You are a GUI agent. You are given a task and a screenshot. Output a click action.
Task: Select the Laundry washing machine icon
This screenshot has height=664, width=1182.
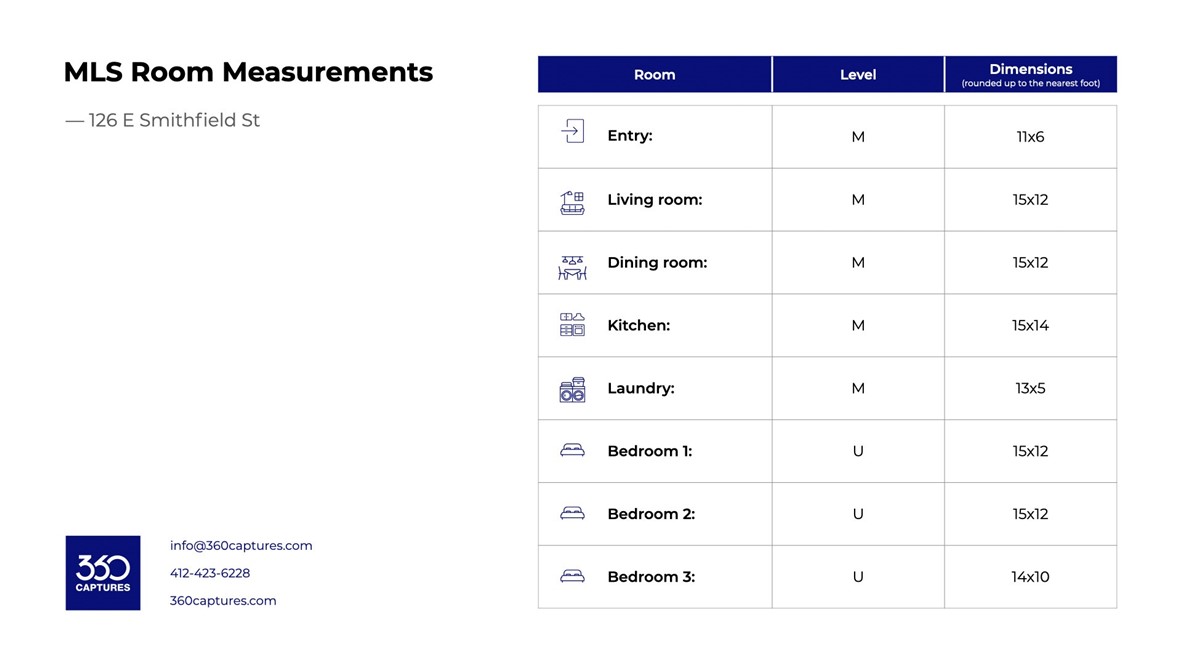pyautogui.click(x=572, y=390)
